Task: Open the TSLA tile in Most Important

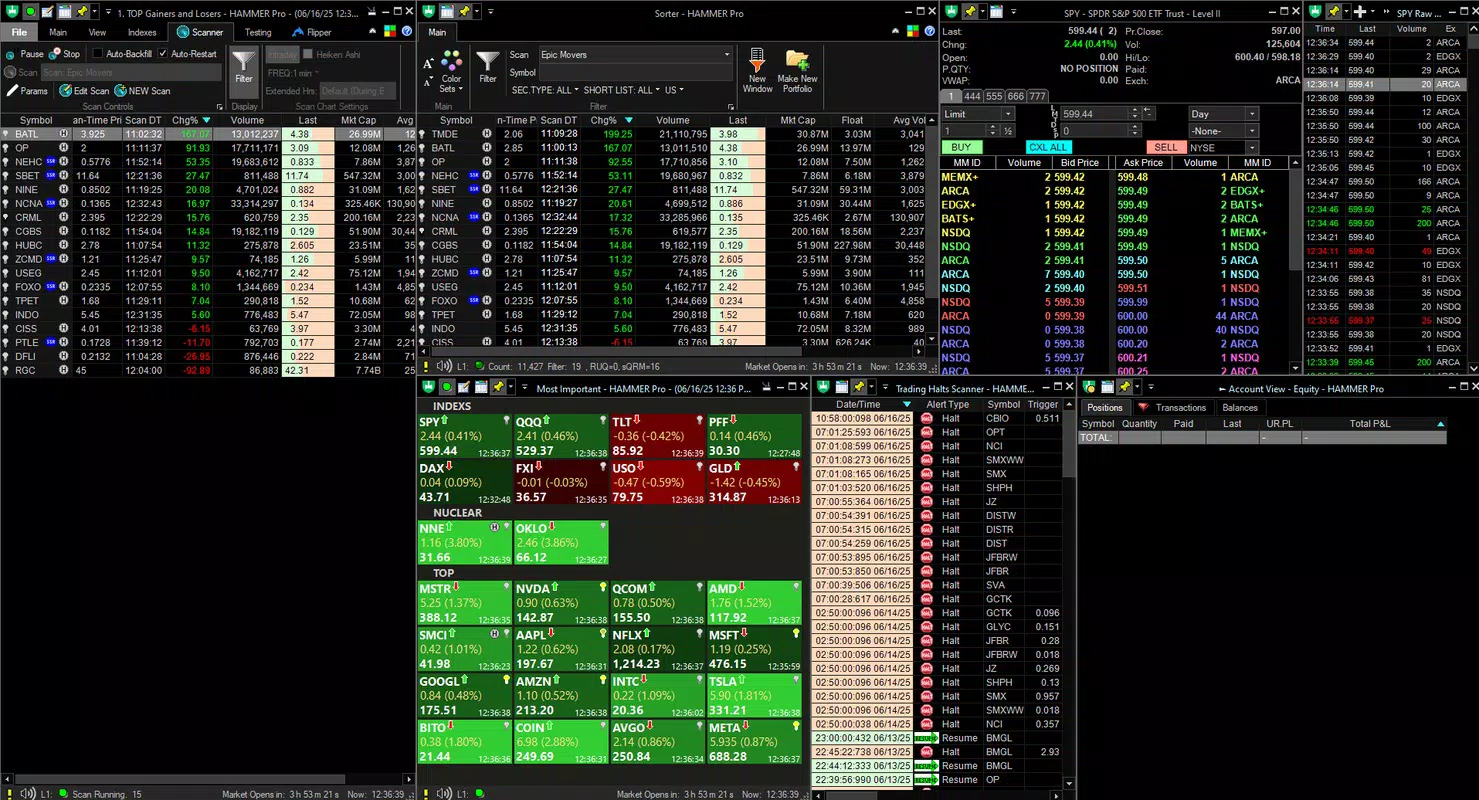Action: [753, 696]
